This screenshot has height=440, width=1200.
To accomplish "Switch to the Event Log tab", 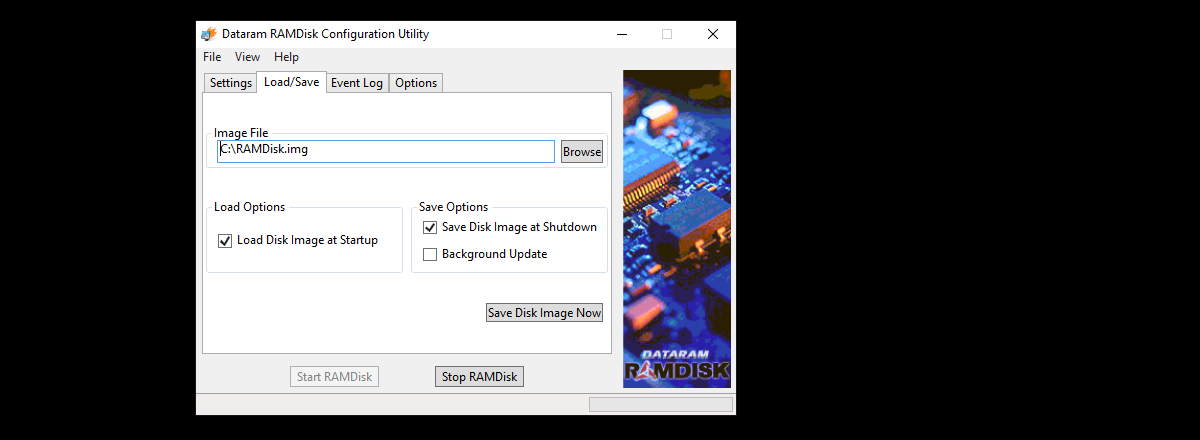I will [x=357, y=83].
